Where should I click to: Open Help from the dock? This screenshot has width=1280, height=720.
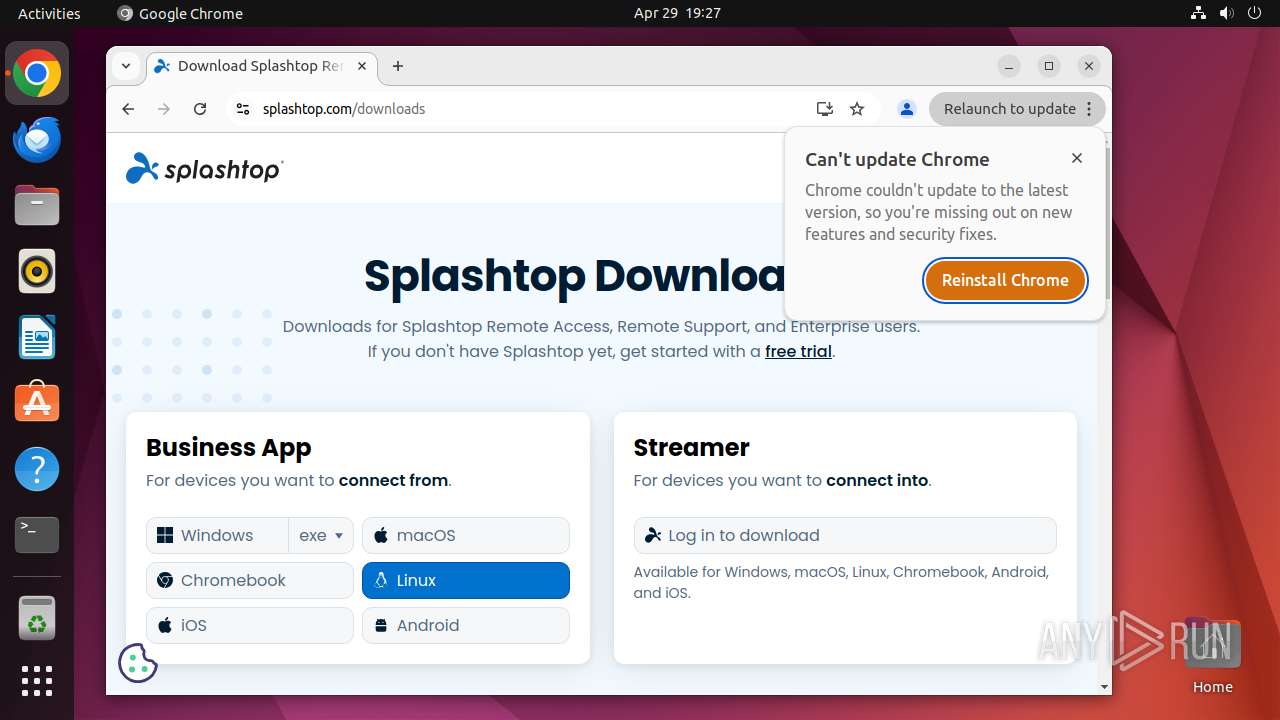tap(37, 469)
